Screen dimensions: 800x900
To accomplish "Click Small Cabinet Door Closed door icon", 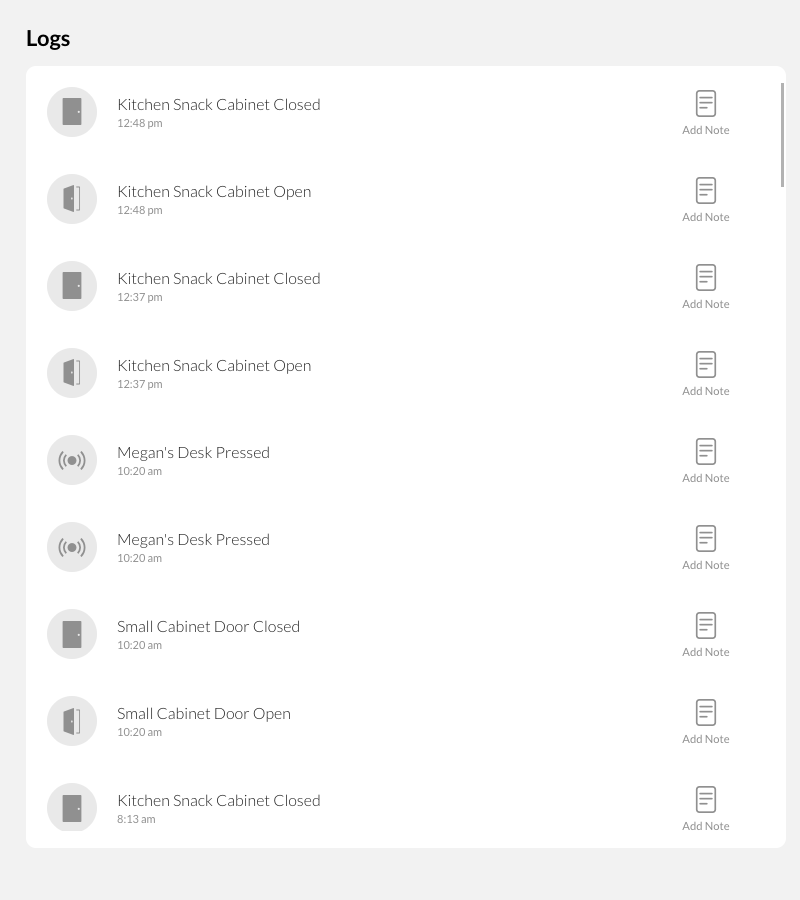I will pos(72,634).
